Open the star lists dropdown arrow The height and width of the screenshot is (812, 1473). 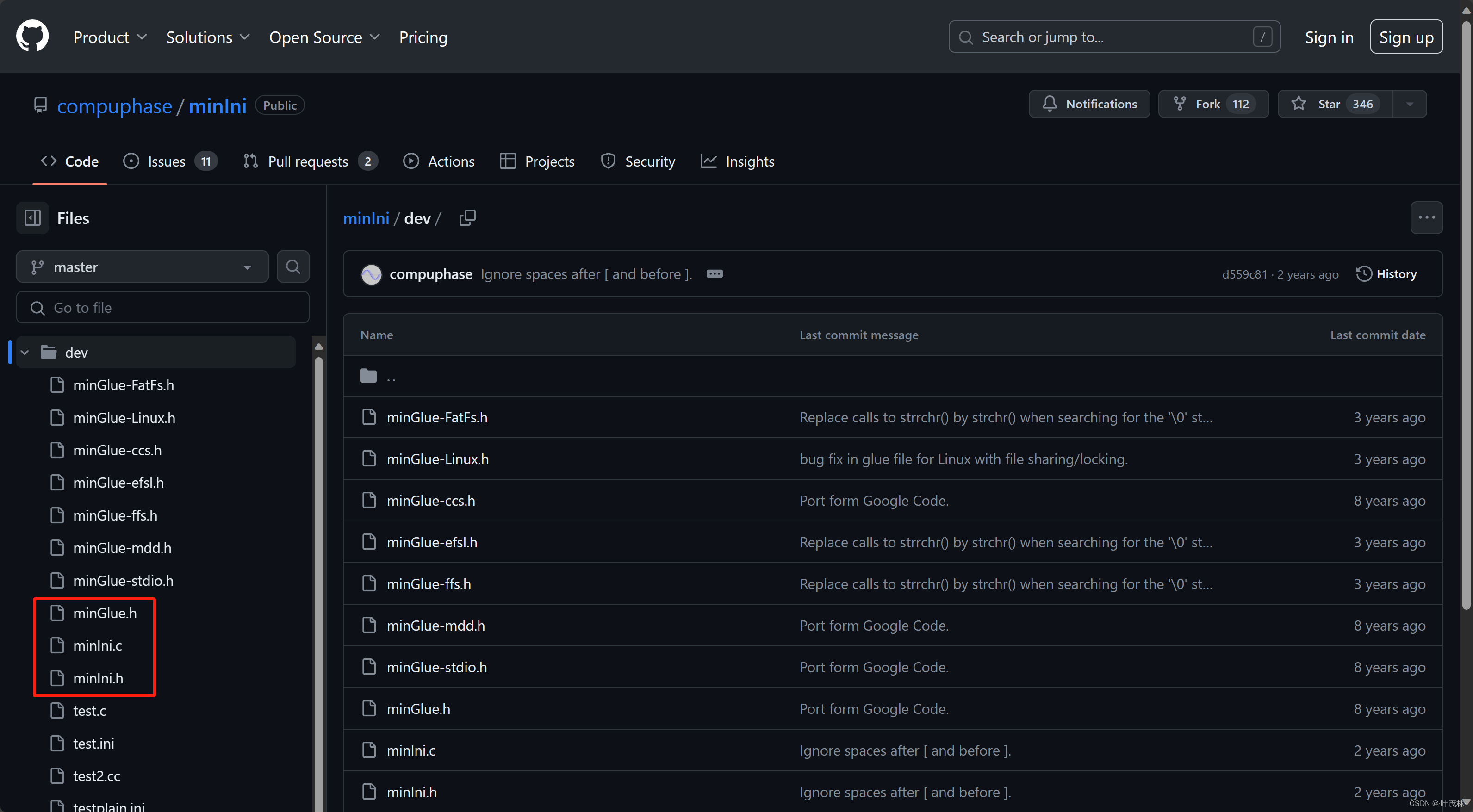1410,104
